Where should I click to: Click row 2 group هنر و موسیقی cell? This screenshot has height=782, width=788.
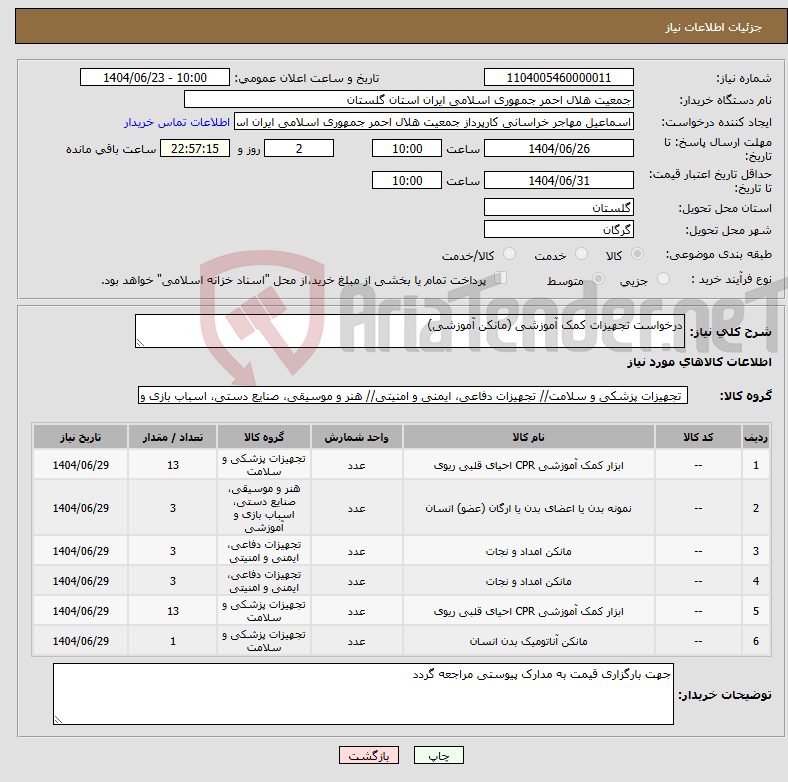coord(264,508)
